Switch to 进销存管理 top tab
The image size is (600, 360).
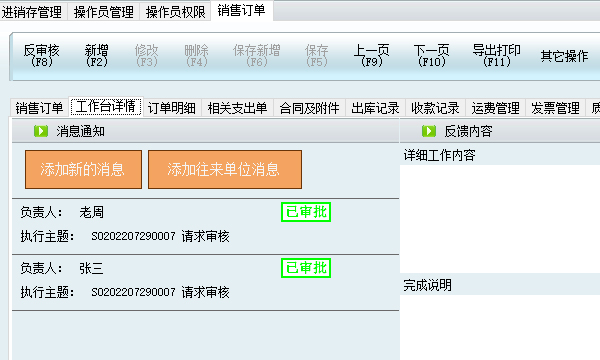click(32, 11)
